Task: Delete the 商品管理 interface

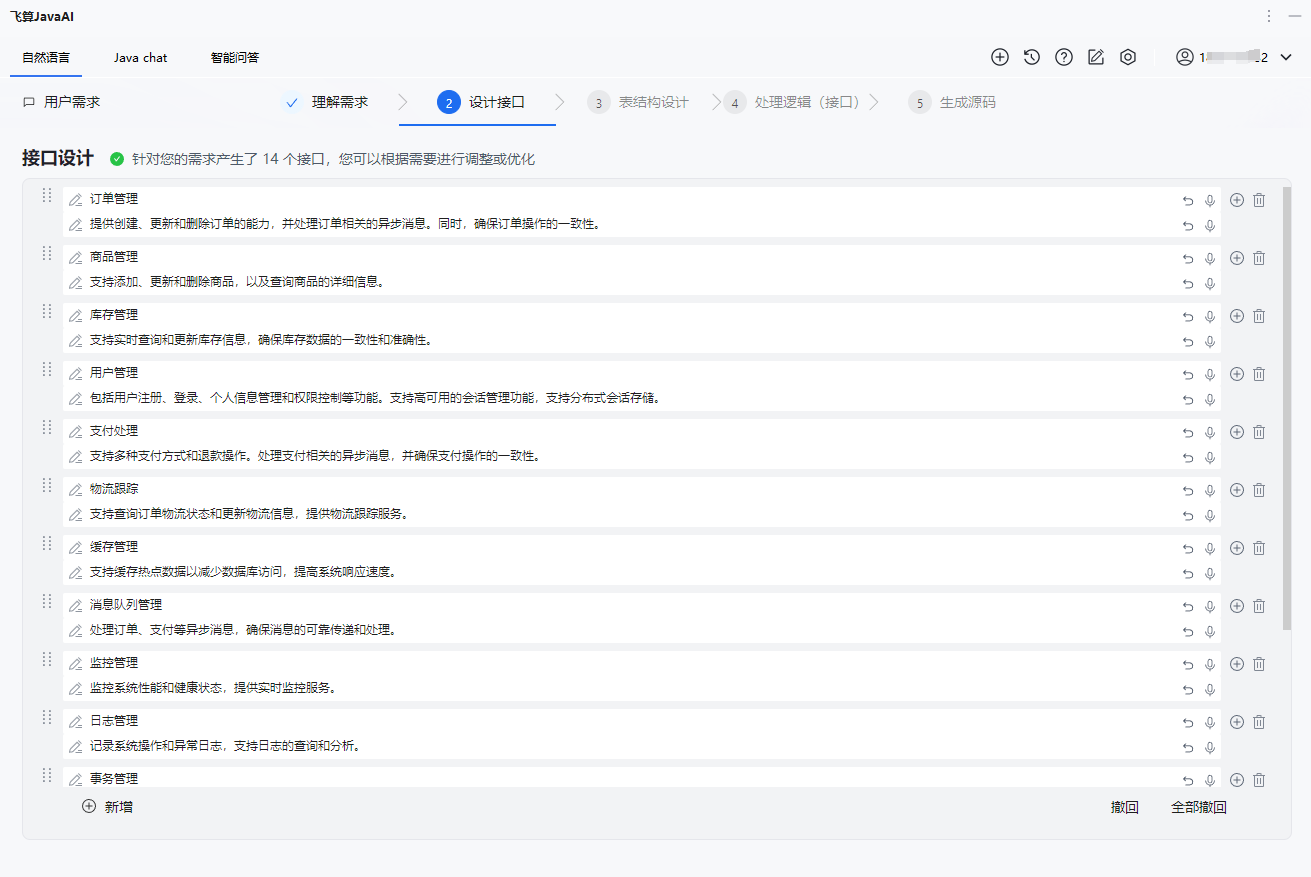Action: click(x=1259, y=258)
